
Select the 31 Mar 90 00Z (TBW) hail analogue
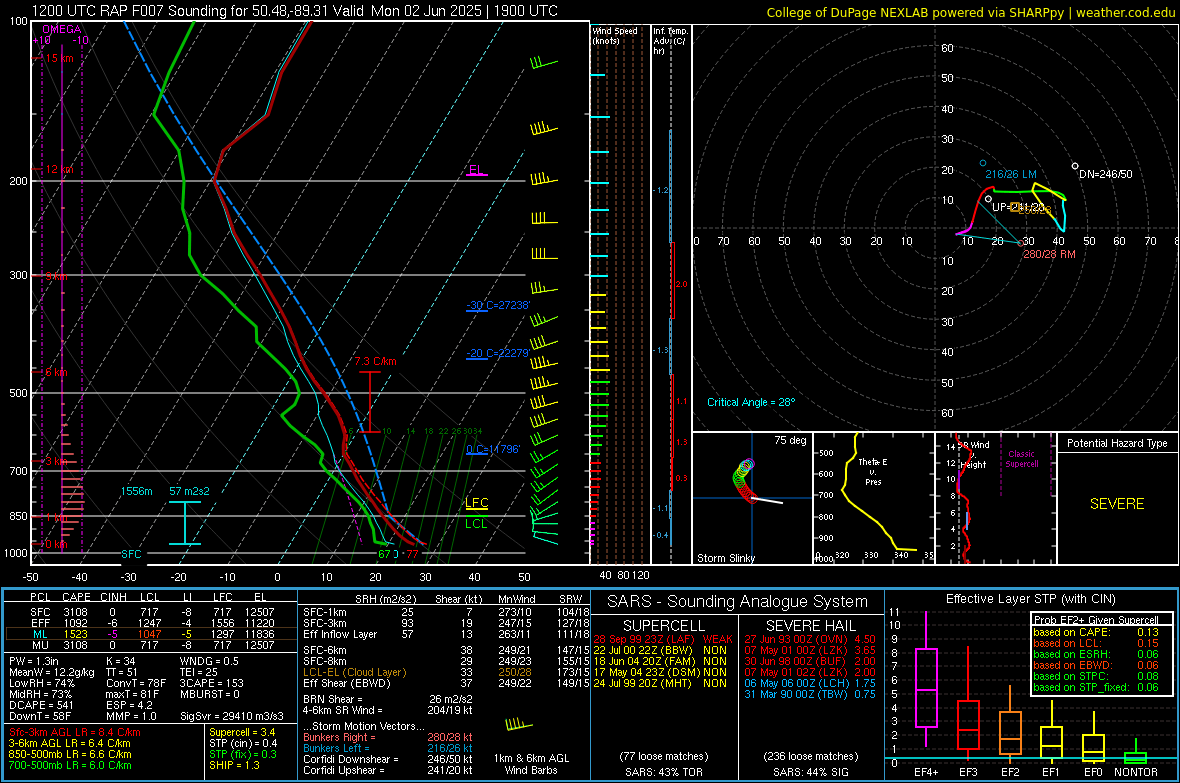(810, 694)
